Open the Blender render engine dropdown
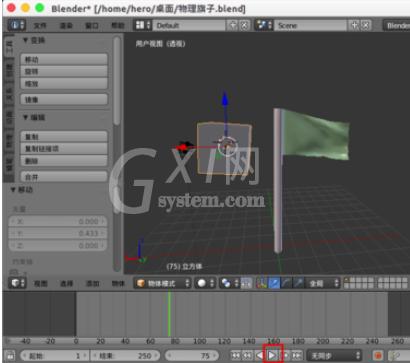The width and height of the screenshot is (410, 363). (x=397, y=25)
